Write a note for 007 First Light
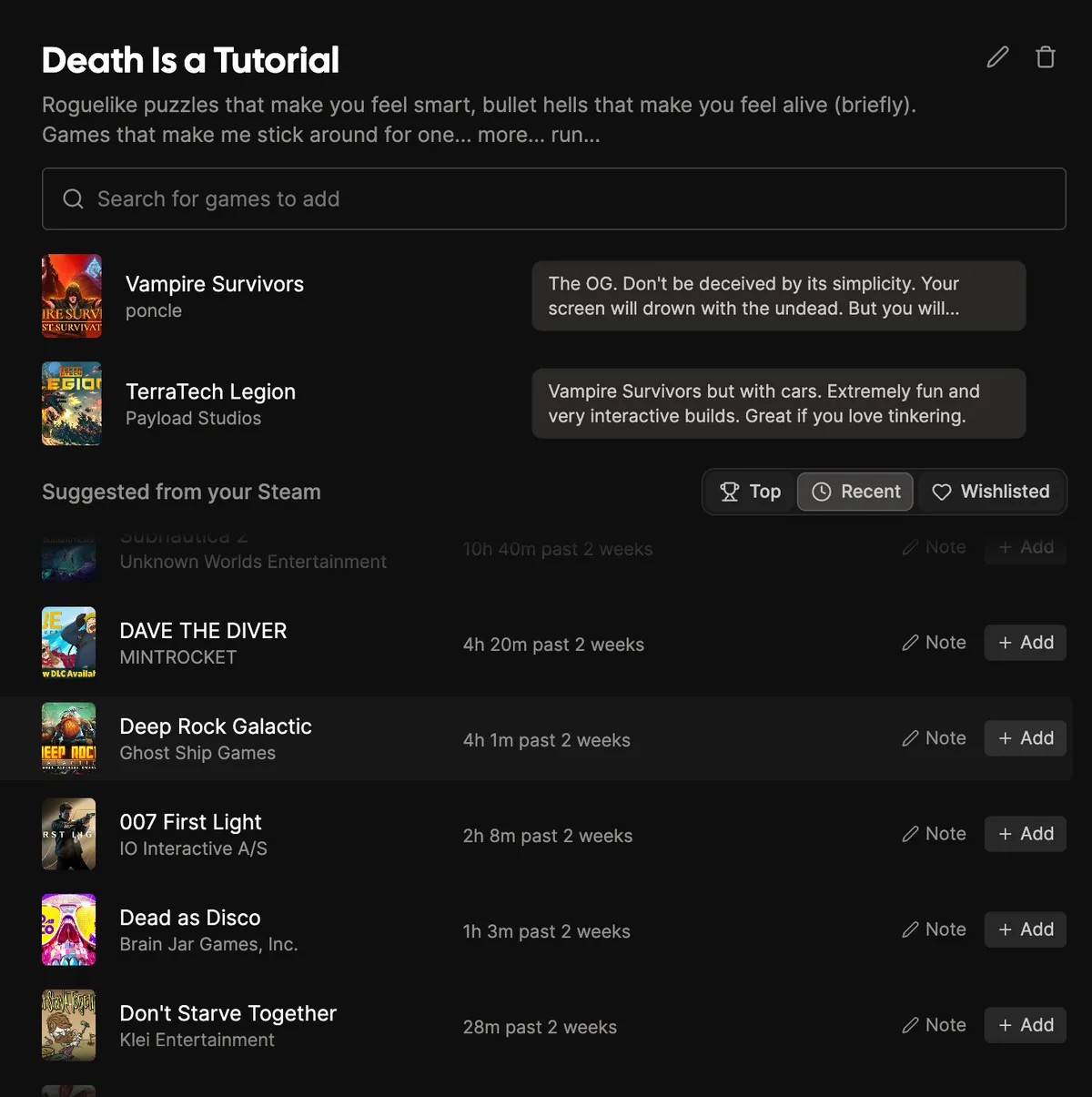The width and height of the screenshot is (1092, 1097). (x=934, y=834)
